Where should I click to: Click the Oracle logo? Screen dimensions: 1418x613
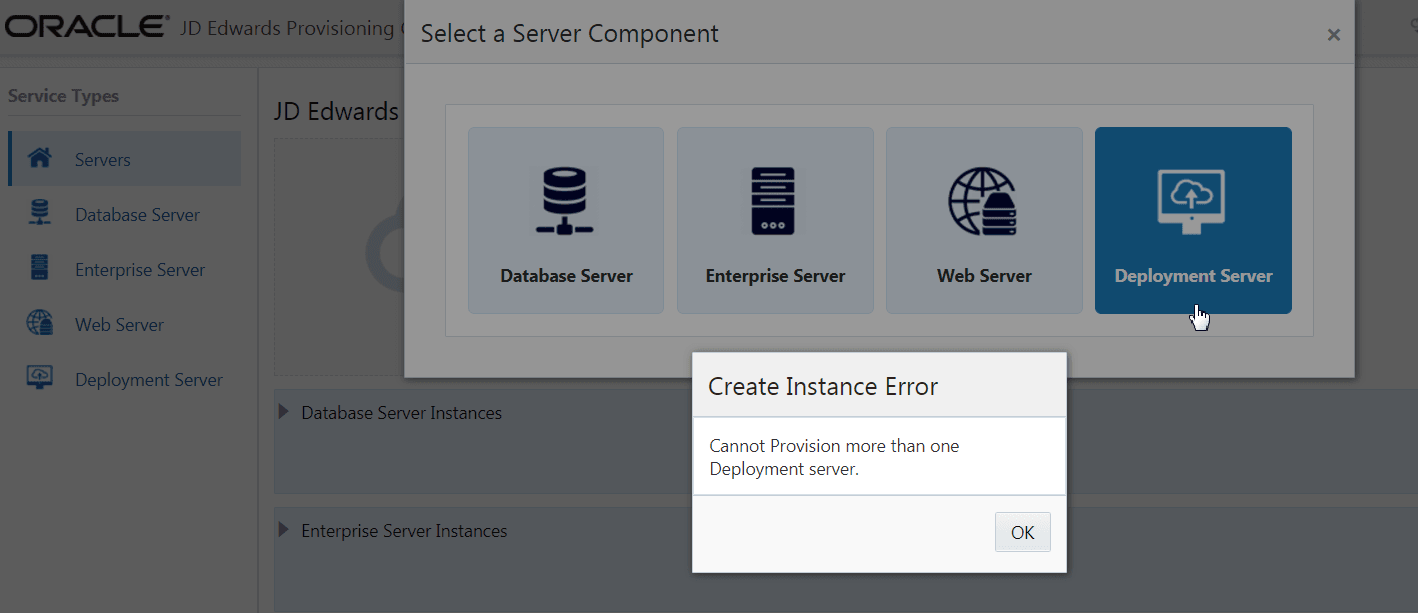click(85, 26)
